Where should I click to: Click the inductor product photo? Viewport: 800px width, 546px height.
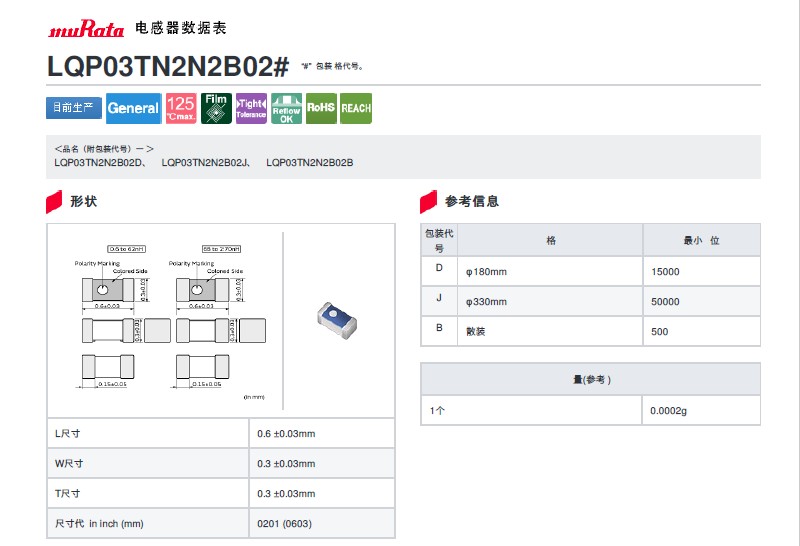point(337,320)
